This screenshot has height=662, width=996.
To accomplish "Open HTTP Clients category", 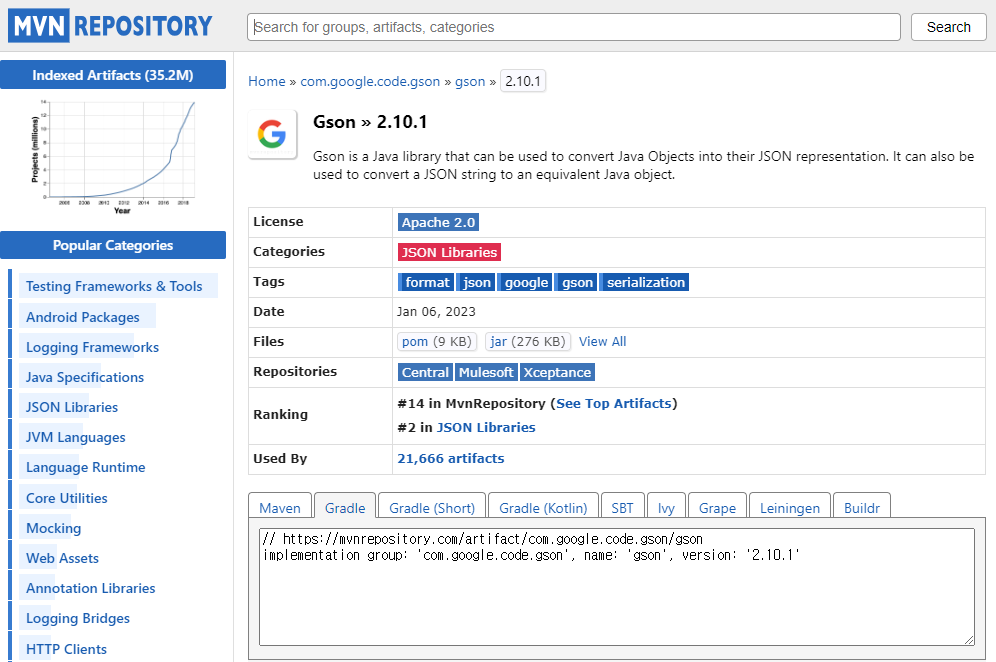I will click(x=66, y=649).
